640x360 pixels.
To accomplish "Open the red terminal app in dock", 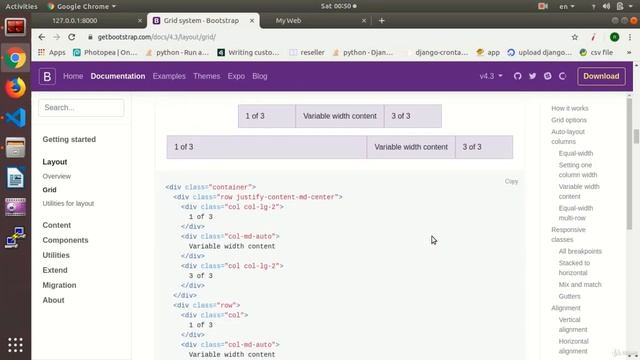I will (16, 28).
